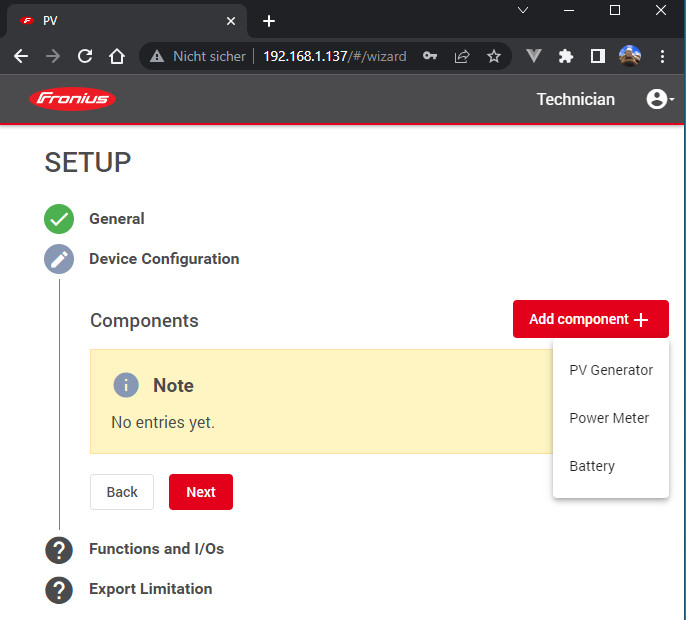This screenshot has width=686, height=620.
Task: Select PV Generator from the component menu
Action: point(610,370)
